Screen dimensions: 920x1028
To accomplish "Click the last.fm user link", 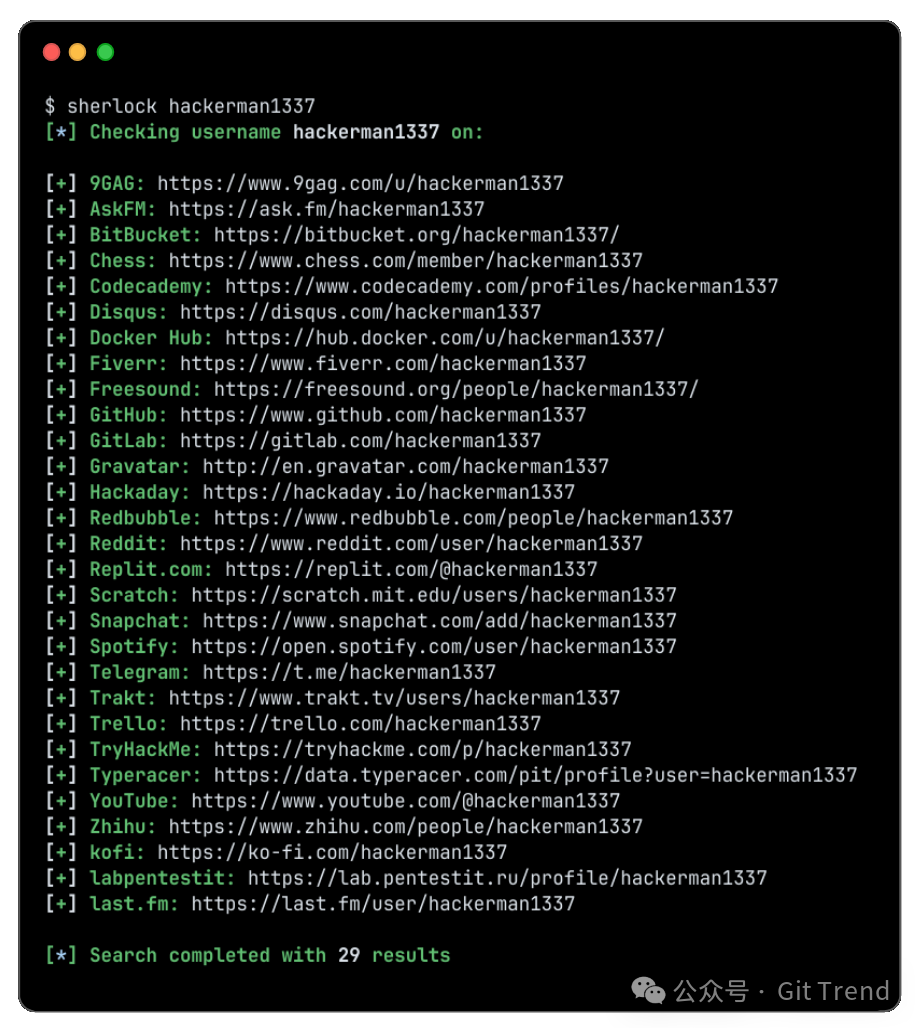I will 383,904.
